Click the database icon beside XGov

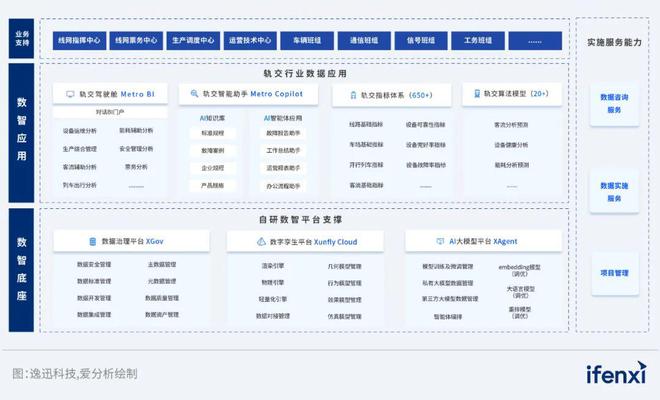[93, 241]
